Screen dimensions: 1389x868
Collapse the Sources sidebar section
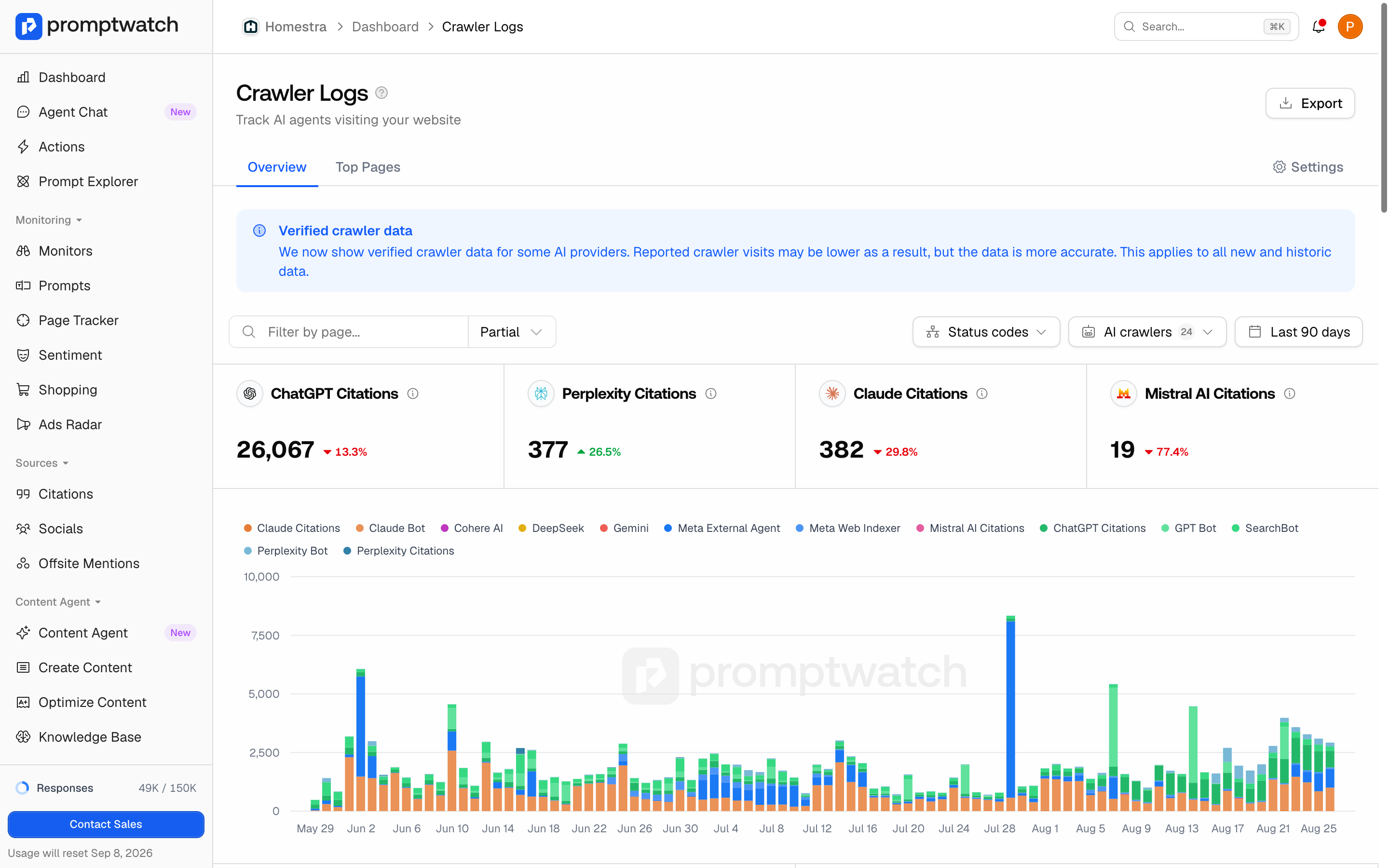tap(42, 463)
